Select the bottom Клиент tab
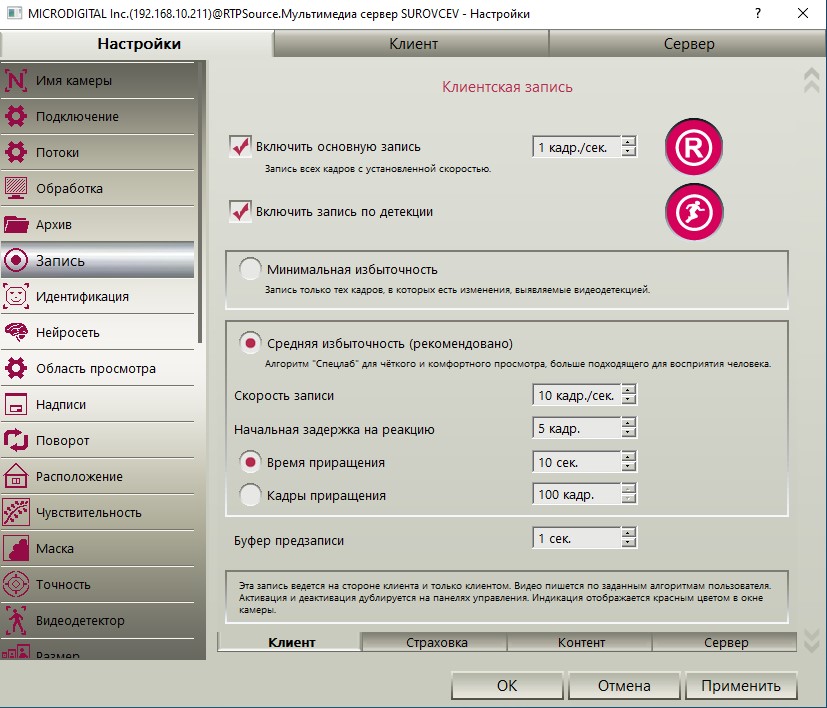This screenshot has width=827, height=708. tap(291, 642)
